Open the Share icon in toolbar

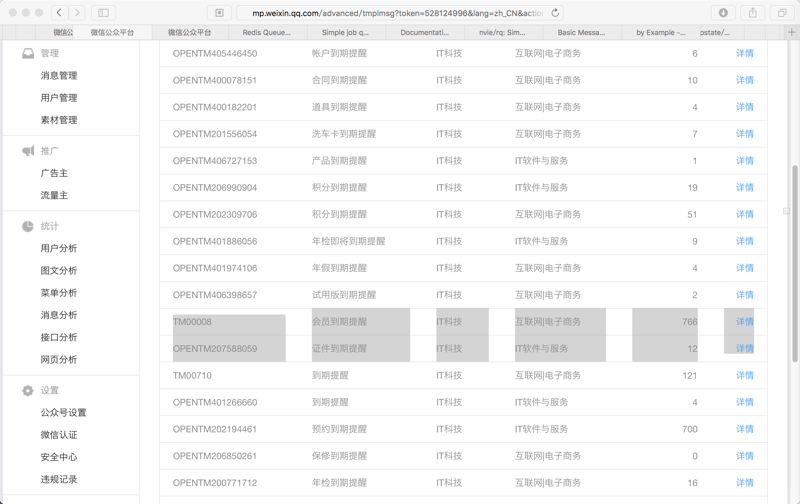[753, 13]
